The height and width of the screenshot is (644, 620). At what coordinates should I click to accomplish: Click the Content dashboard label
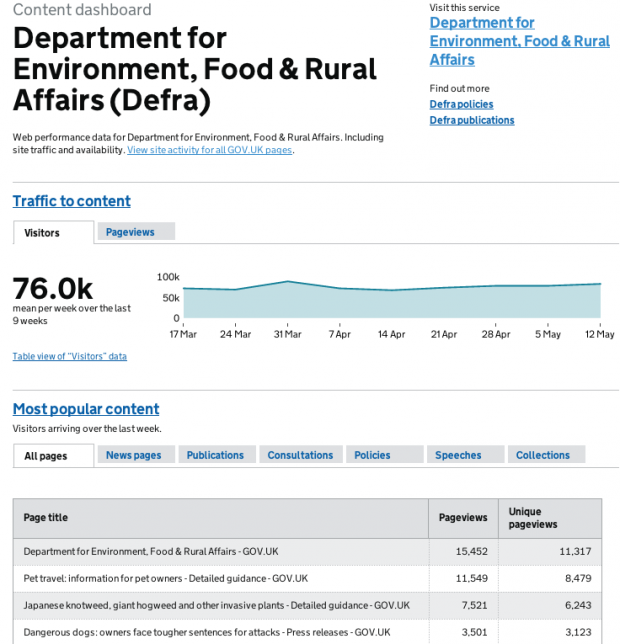click(82, 9)
